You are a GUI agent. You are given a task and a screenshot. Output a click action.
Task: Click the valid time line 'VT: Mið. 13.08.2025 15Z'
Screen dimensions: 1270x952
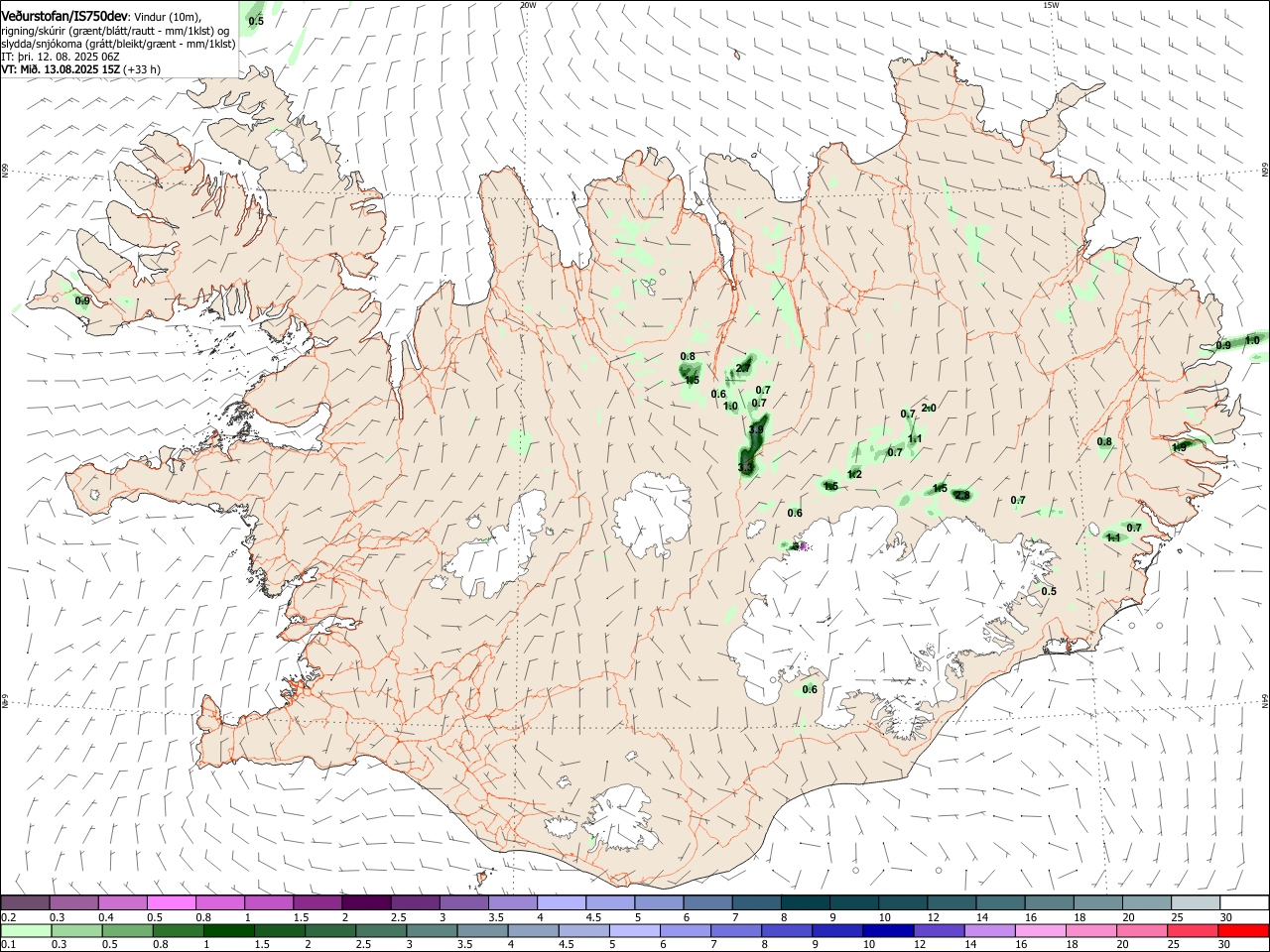coord(62,69)
